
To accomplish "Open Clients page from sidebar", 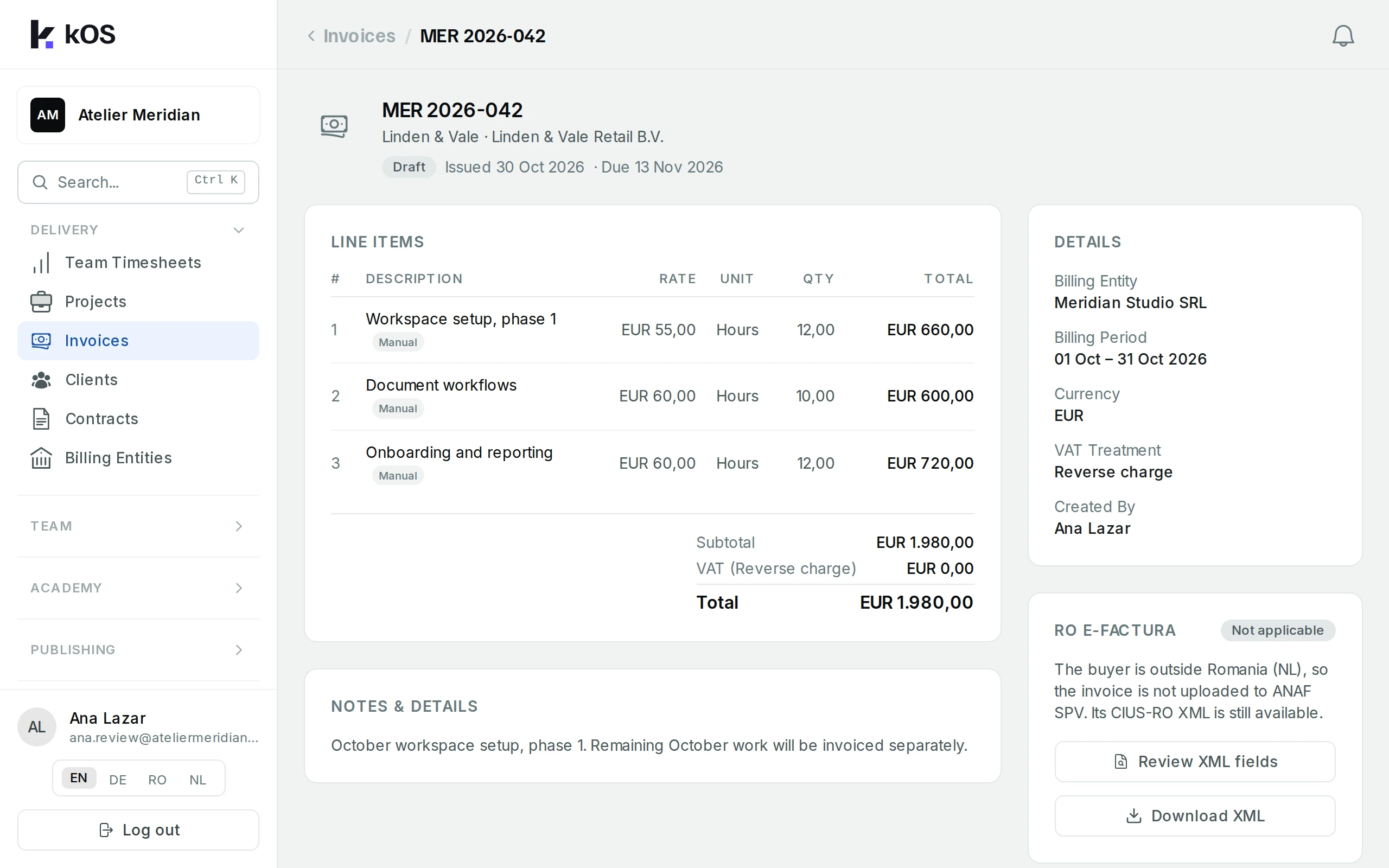I will 138,379.
